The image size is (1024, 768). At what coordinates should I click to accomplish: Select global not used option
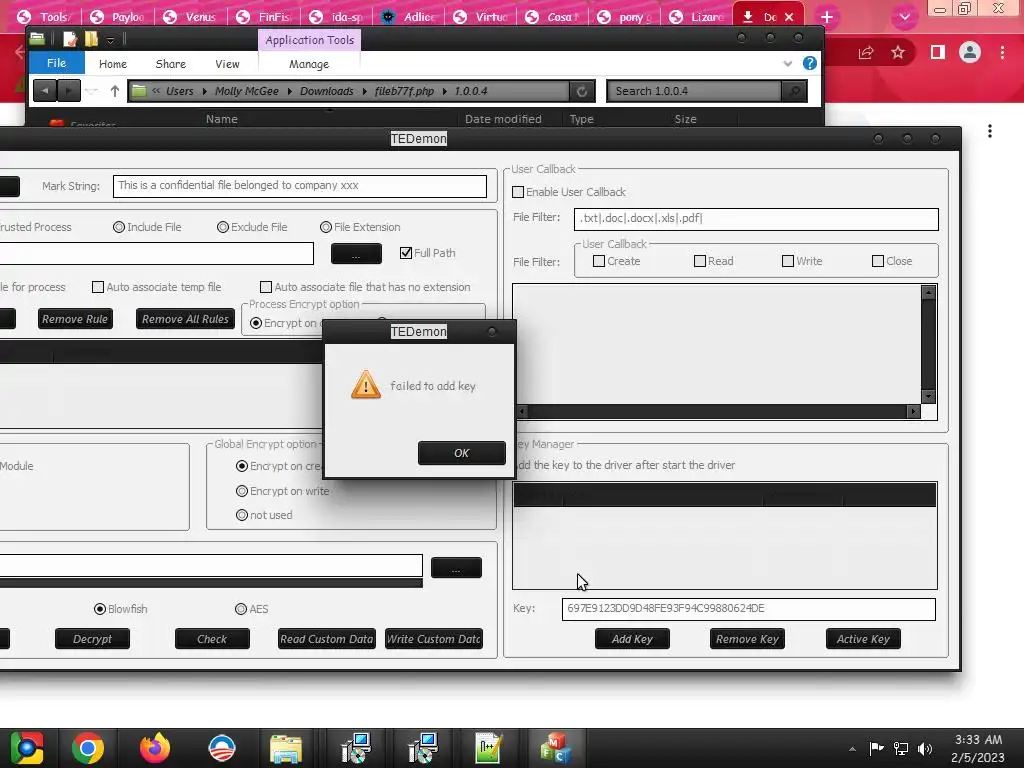tap(242, 515)
